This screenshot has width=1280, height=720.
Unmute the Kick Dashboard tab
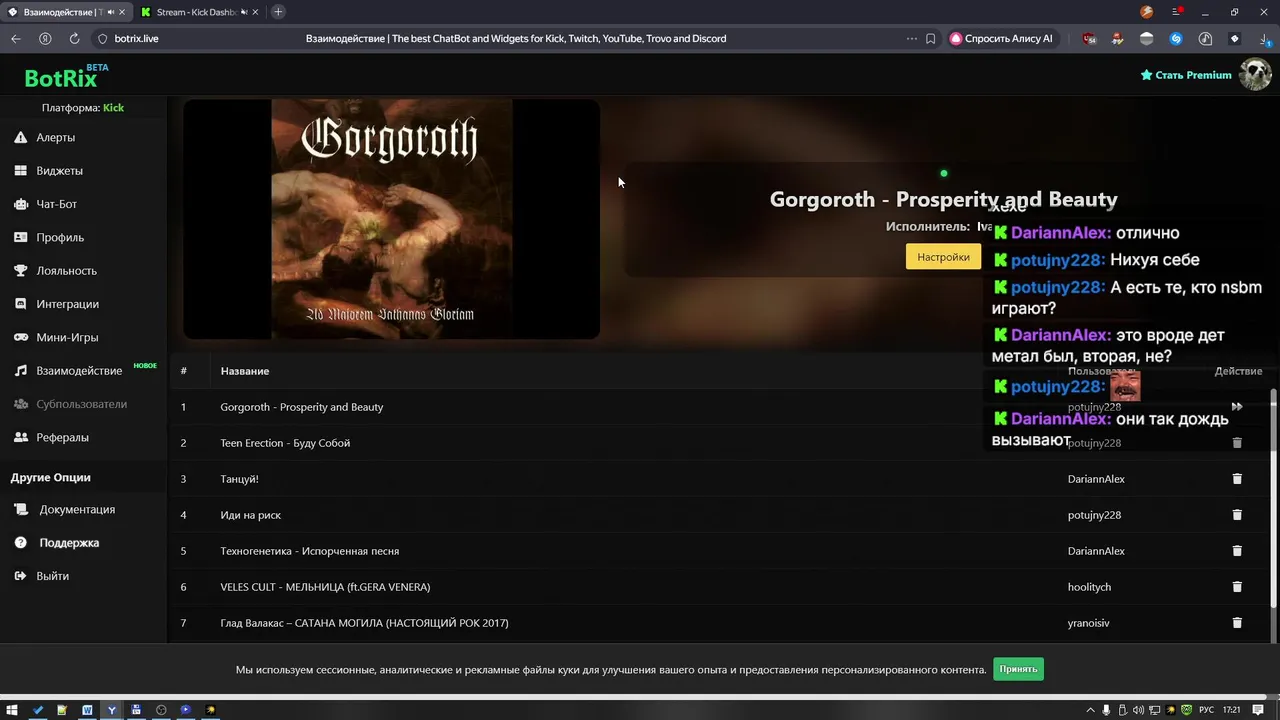point(244,12)
